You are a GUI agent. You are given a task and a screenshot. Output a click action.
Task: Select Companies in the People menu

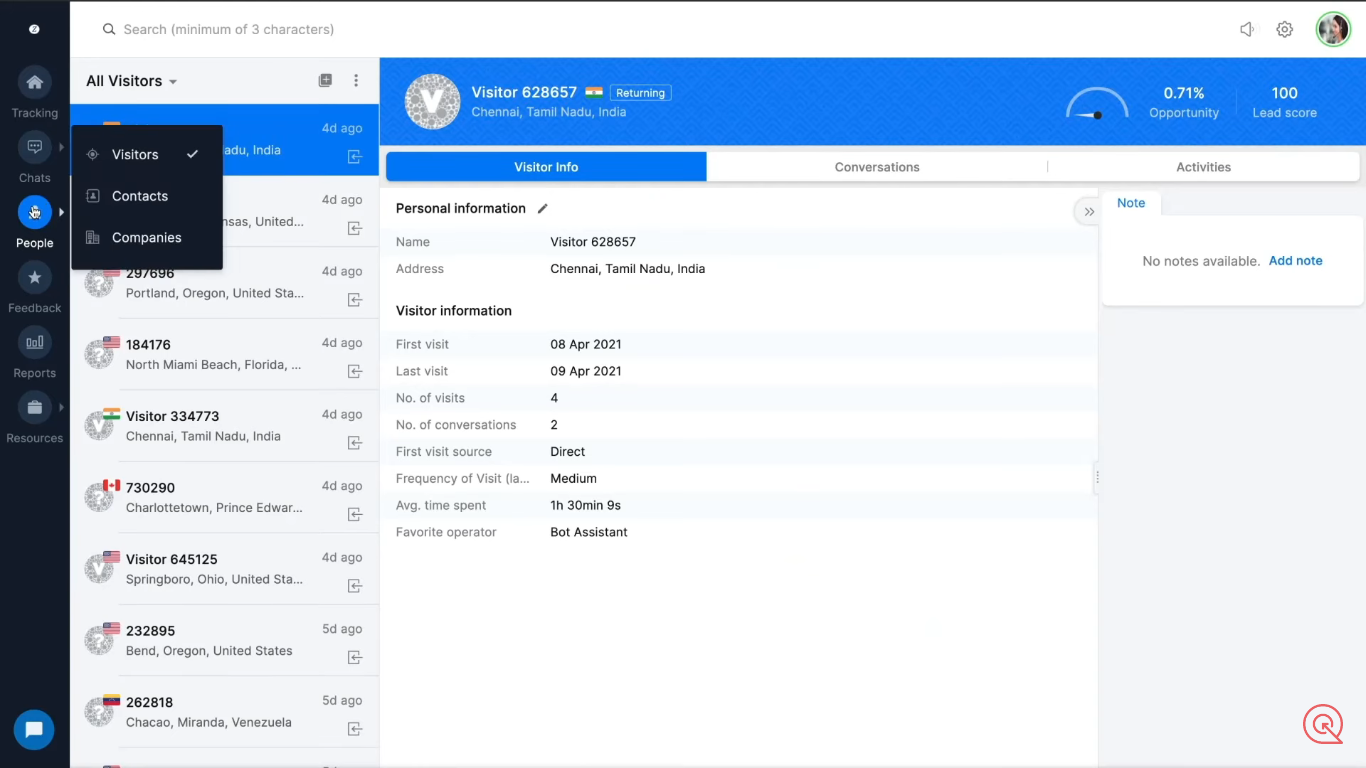pyautogui.click(x=147, y=237)
